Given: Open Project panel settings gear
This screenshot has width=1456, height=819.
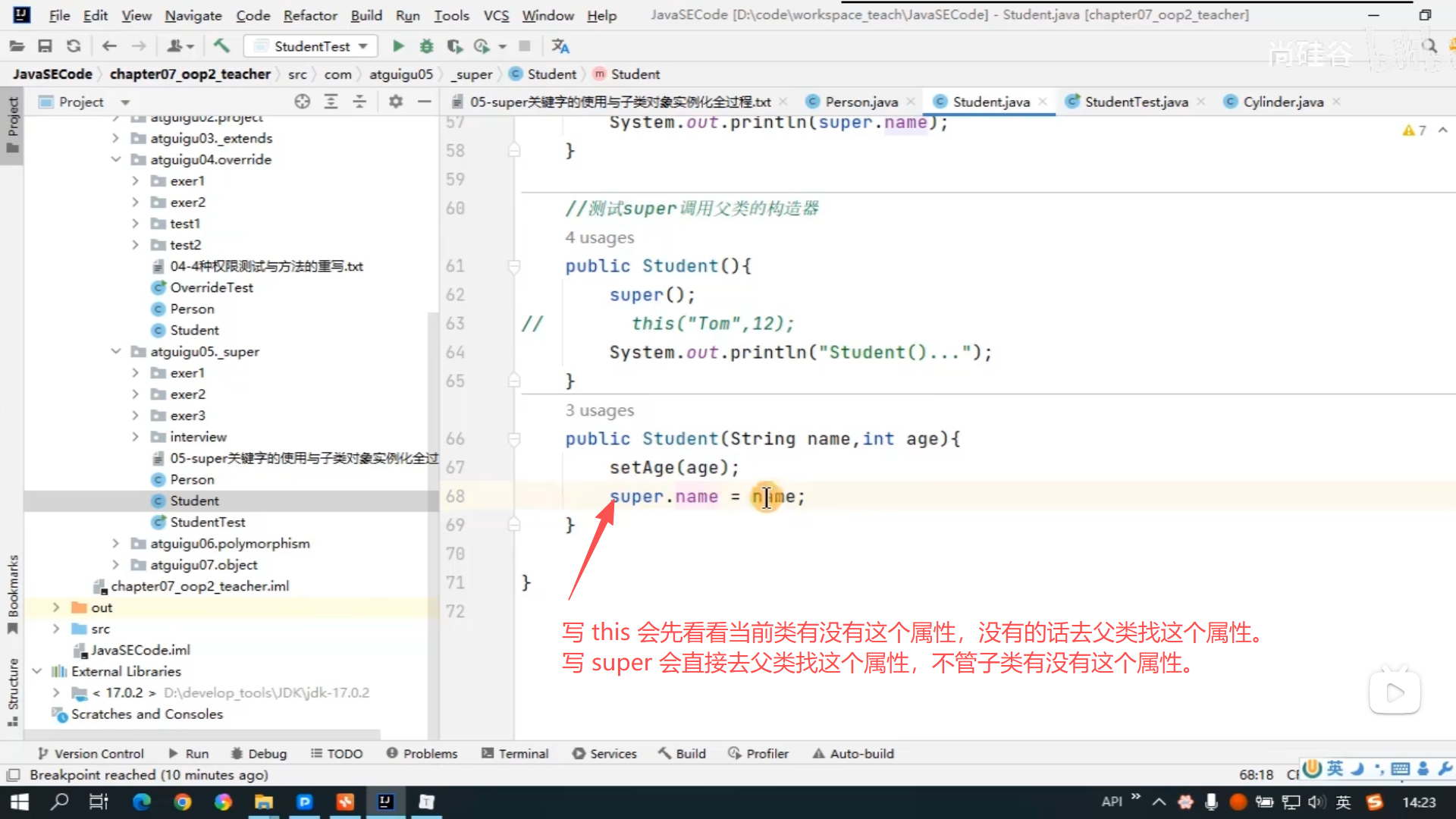Looking at the screenshot, I should pyautogui.click(x=395, y=102).
